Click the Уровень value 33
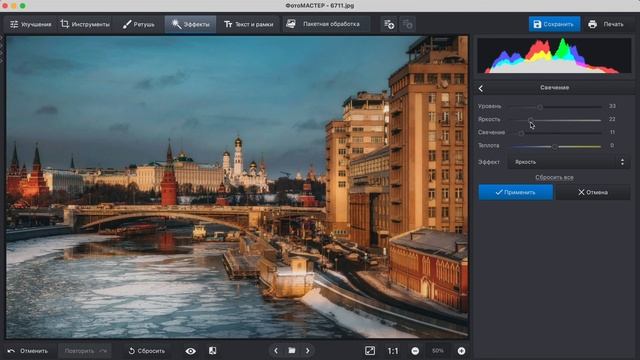This screenshot has height=360, width=640. 612,106
